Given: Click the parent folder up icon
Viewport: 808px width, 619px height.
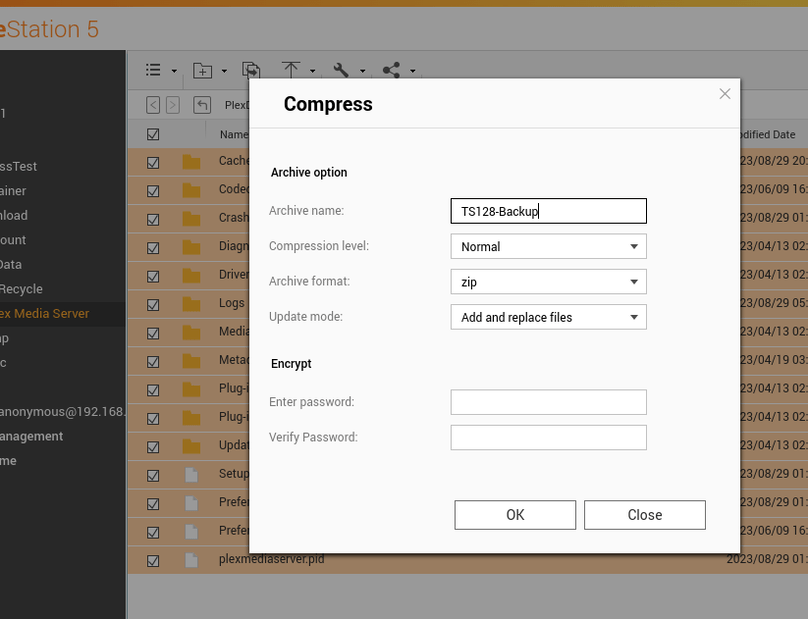Looking at the screenshot, I should click(202, 105).
